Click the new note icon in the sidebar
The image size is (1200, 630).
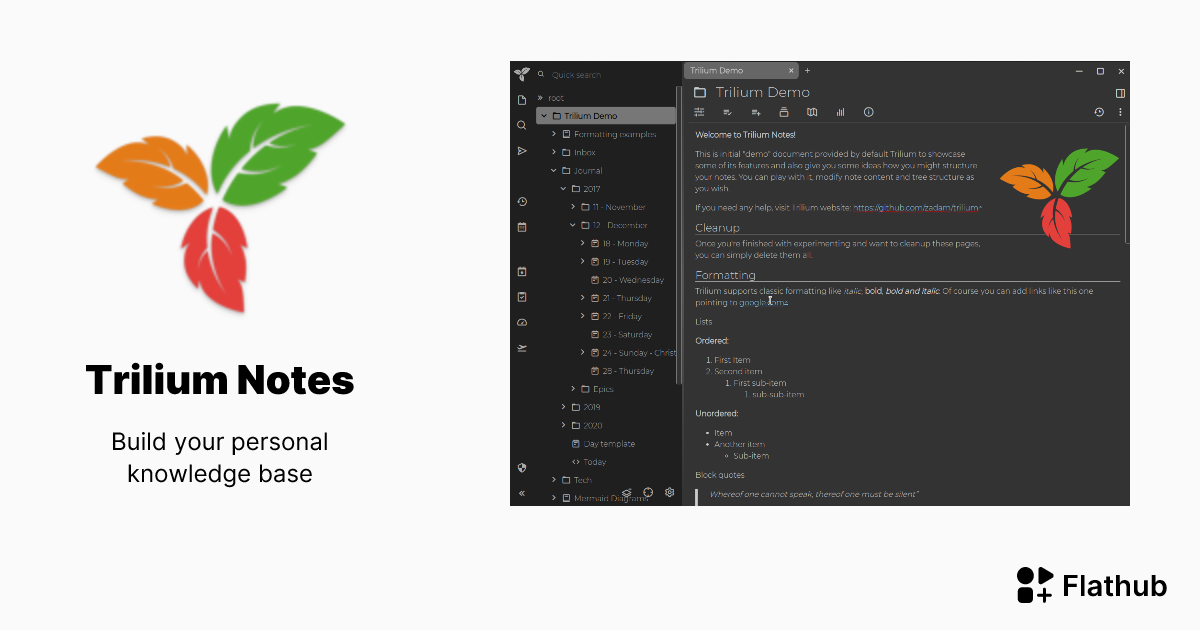coord(522,99)
